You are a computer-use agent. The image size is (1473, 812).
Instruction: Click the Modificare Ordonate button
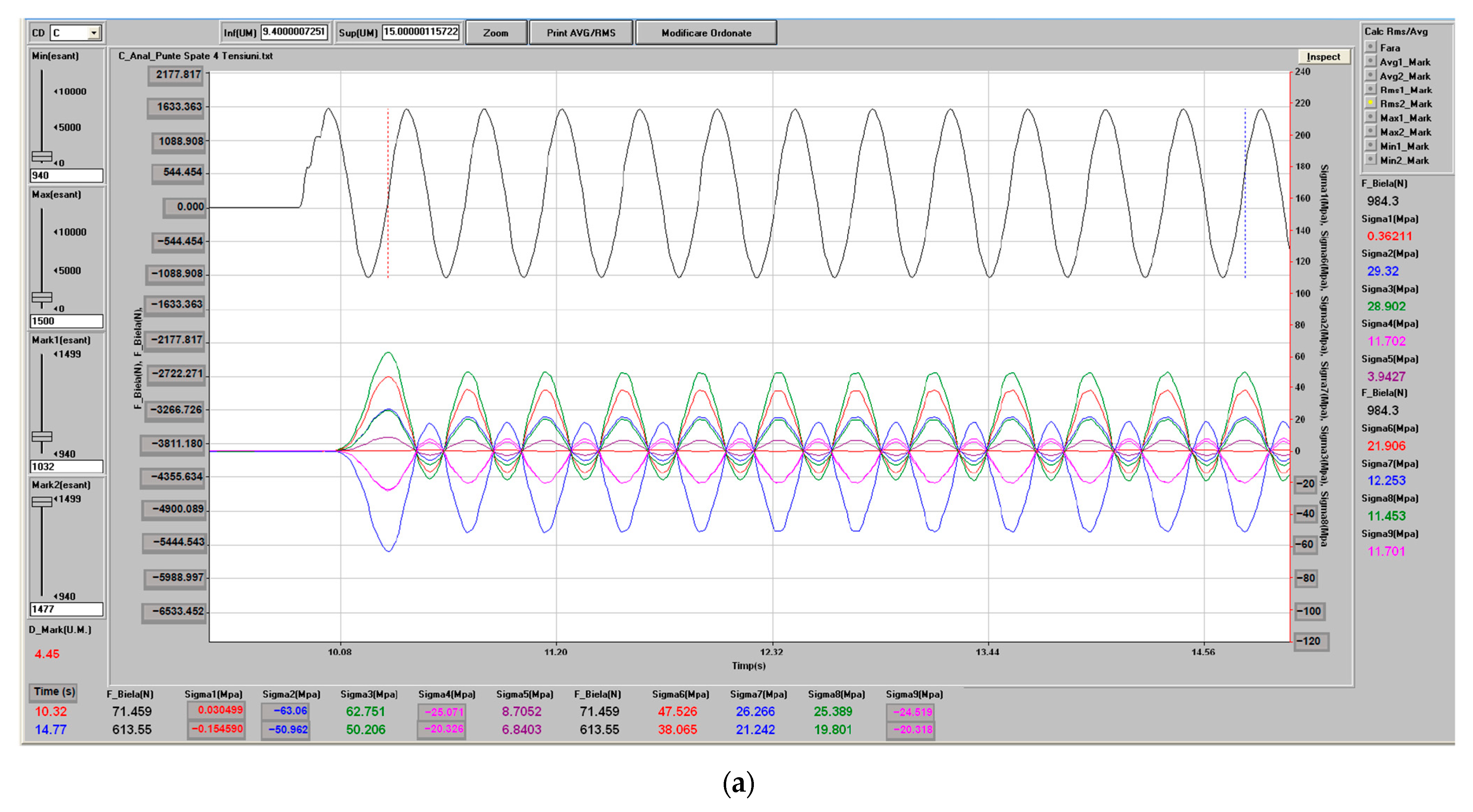click(x=706, y=33)
